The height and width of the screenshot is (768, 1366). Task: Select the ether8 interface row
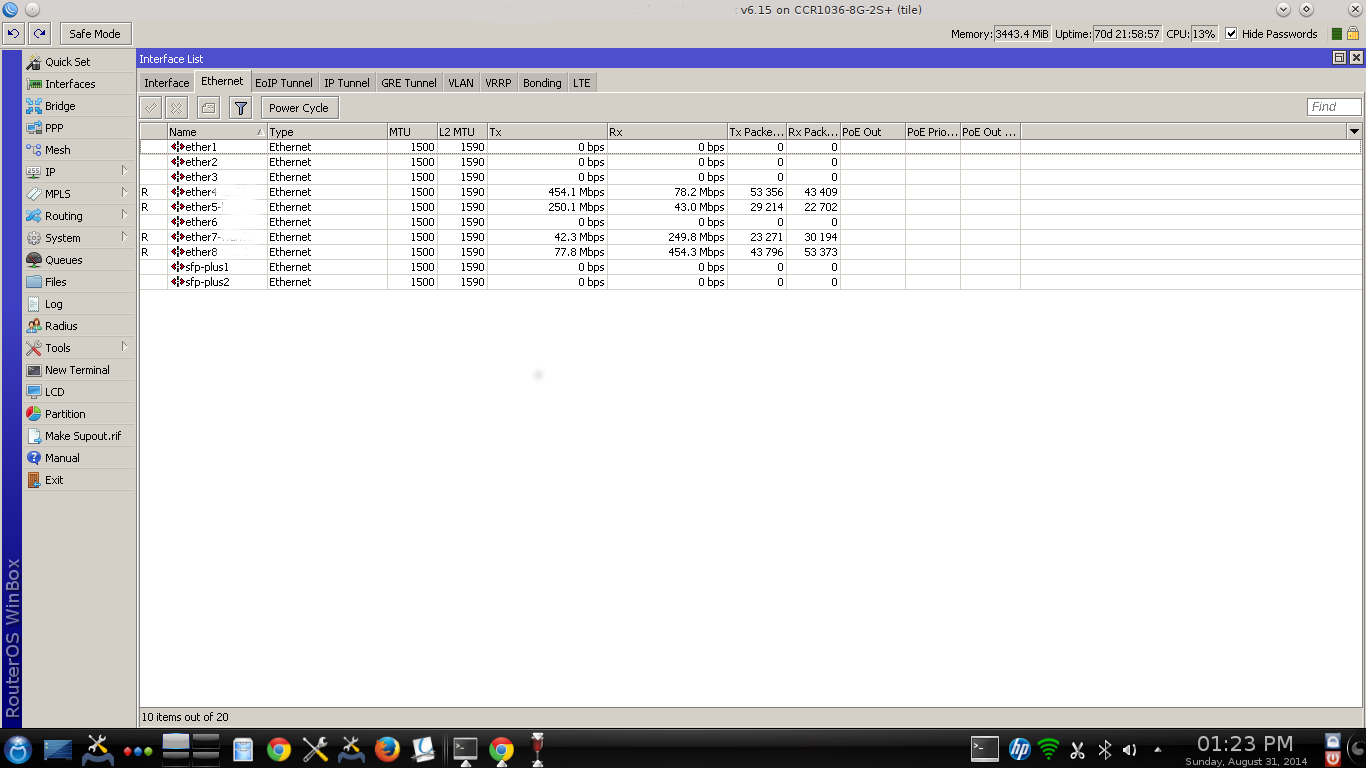(x=750, y=252)
